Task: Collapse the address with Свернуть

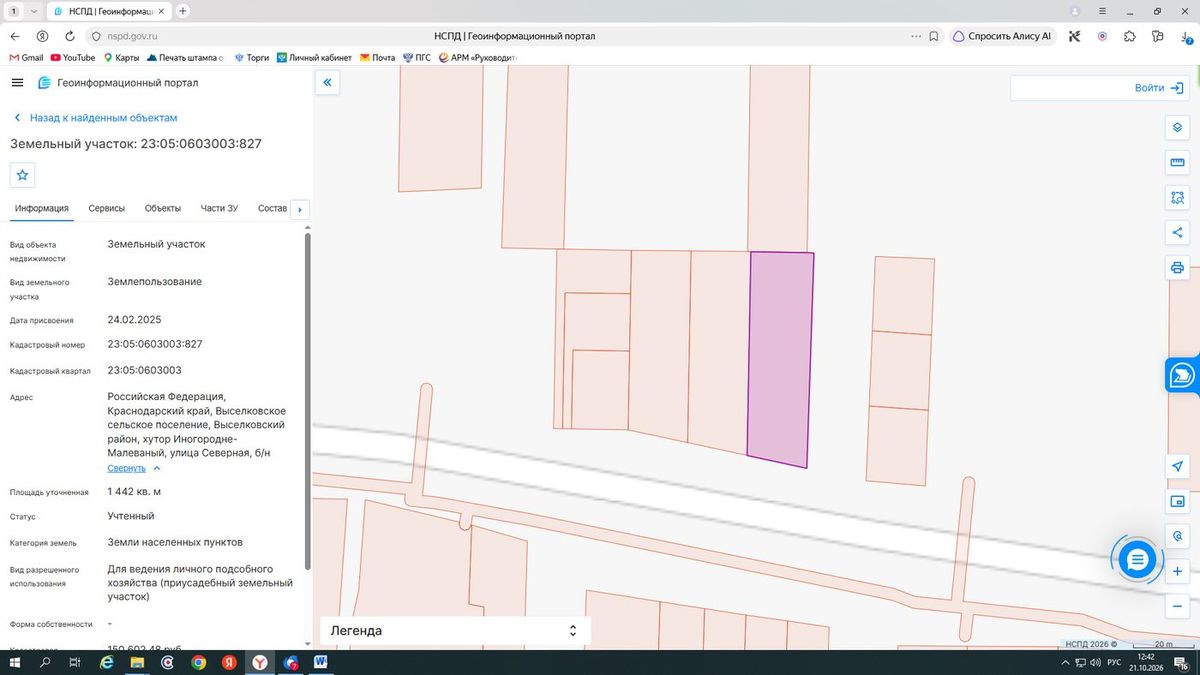Action: pyautogui.click(x=134, y=468)
